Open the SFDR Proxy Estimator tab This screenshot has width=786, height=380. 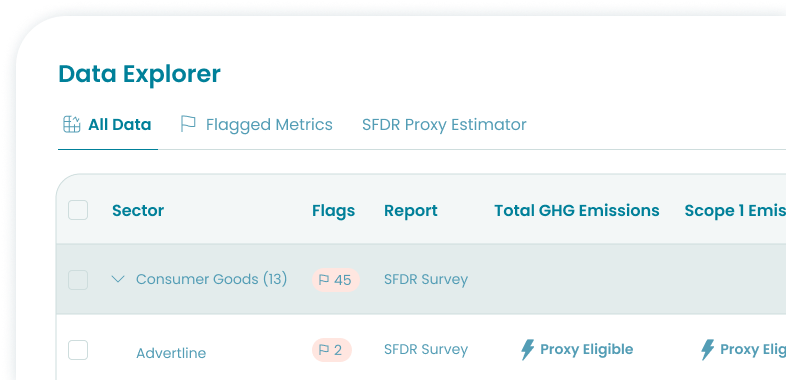(x=444, y=124)
